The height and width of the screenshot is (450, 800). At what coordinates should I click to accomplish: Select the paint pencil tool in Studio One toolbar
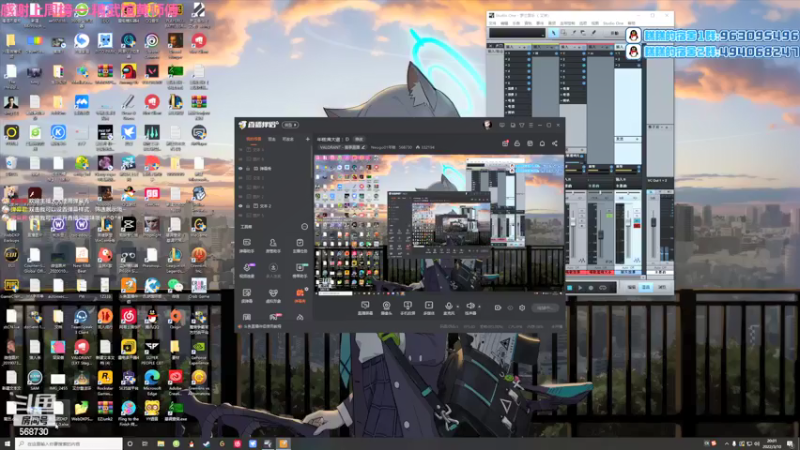tap(593, 33)
